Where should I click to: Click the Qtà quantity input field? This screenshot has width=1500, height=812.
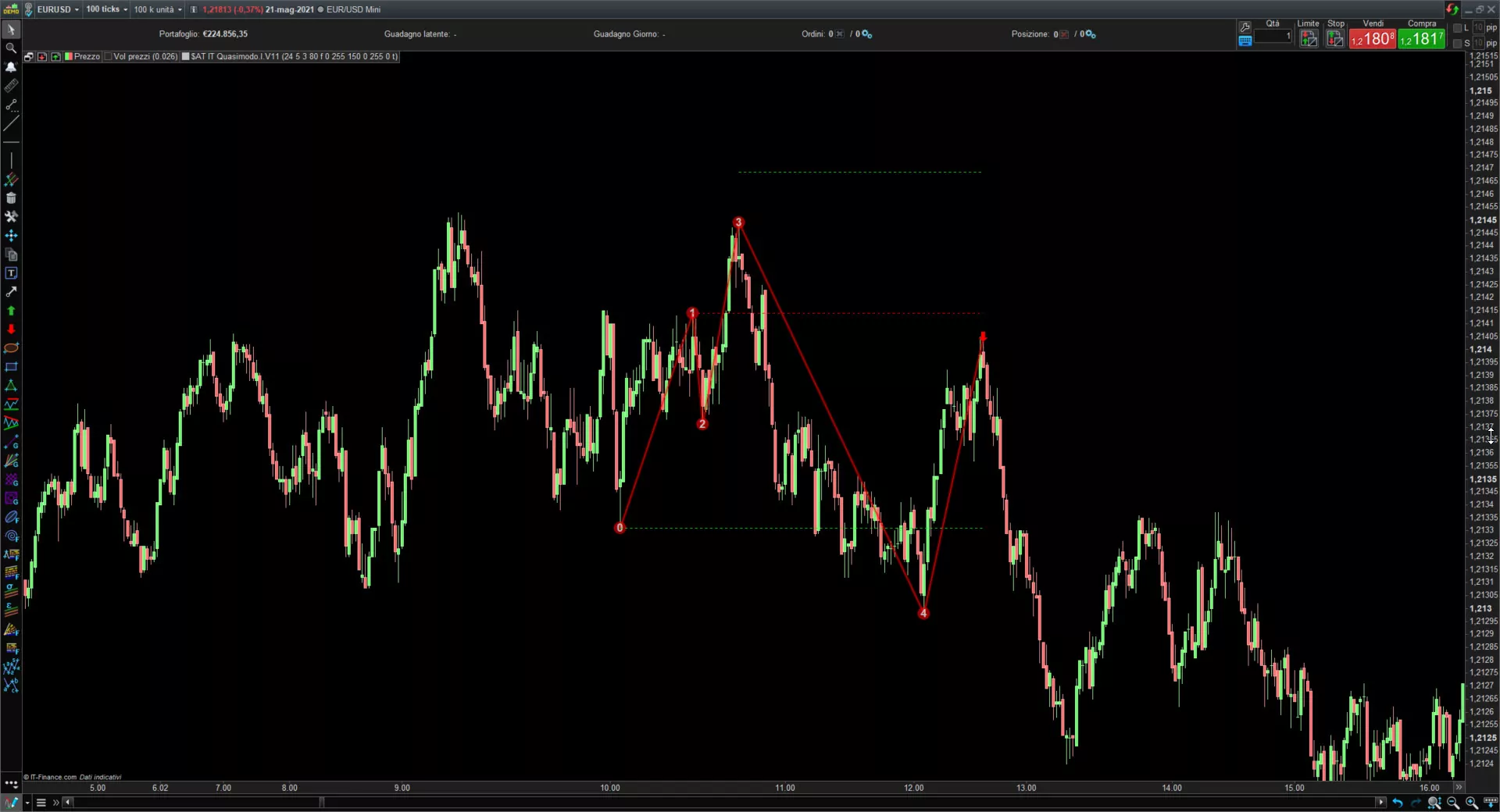1273,37
